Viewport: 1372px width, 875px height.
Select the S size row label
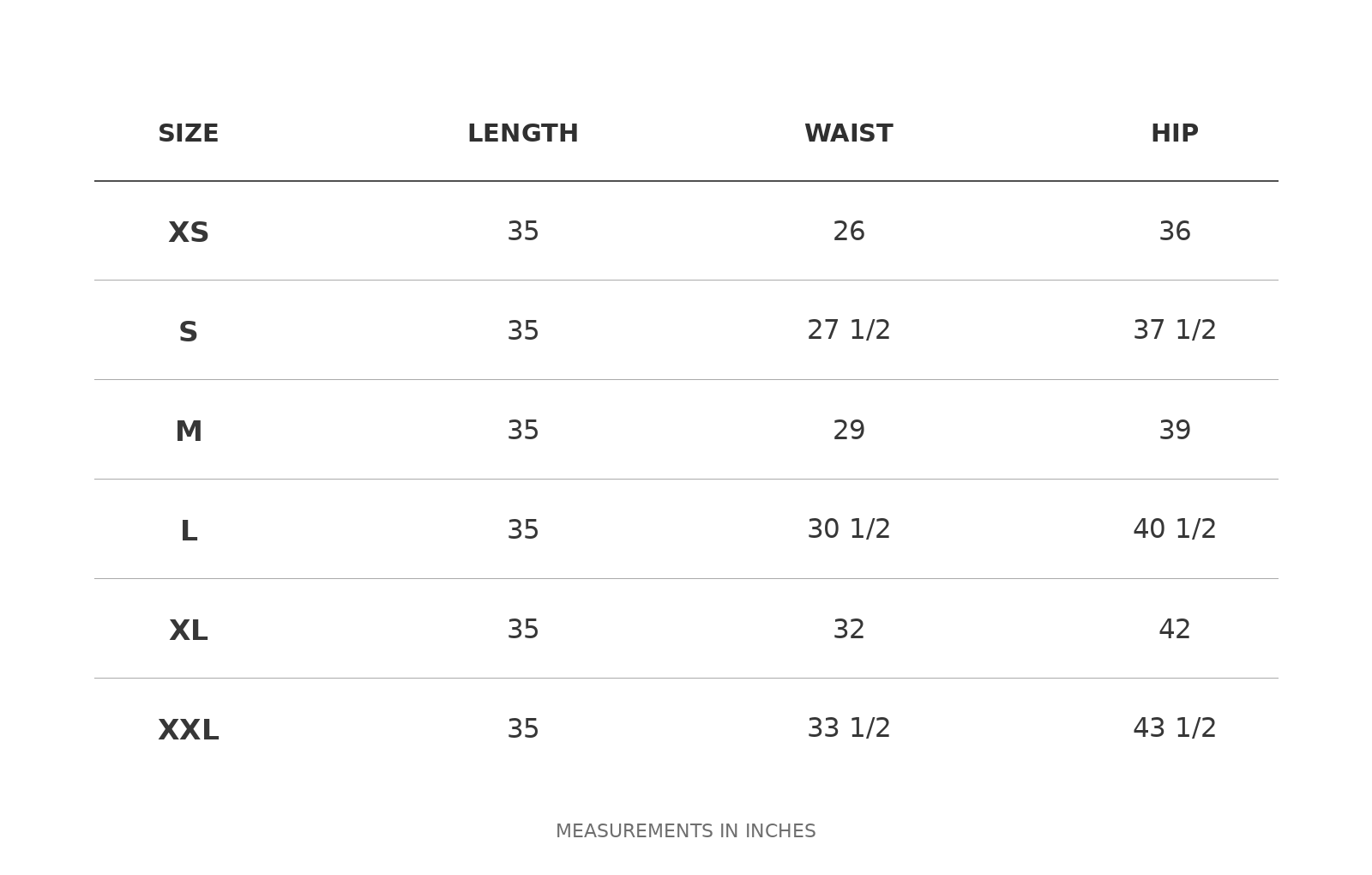(x=189, y=332)
